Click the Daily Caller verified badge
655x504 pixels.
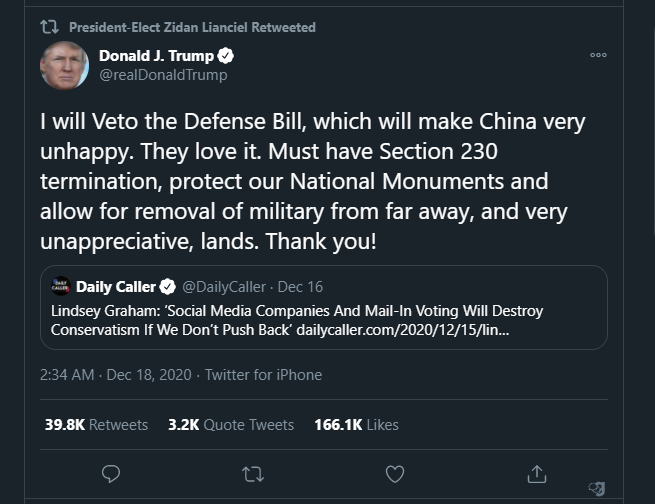(x=167, y=288)
